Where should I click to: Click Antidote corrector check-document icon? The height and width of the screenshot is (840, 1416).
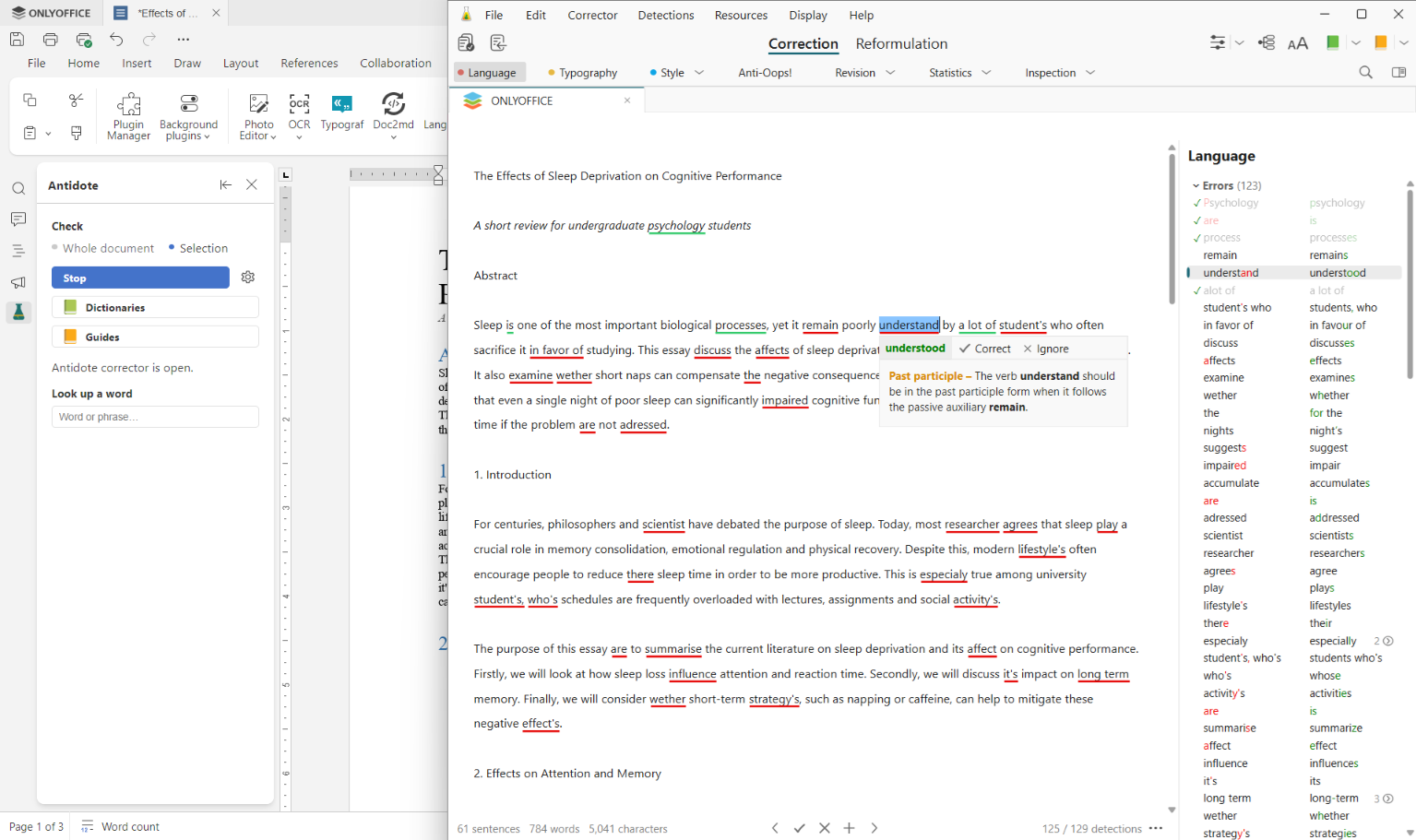(x=467, y=42)
